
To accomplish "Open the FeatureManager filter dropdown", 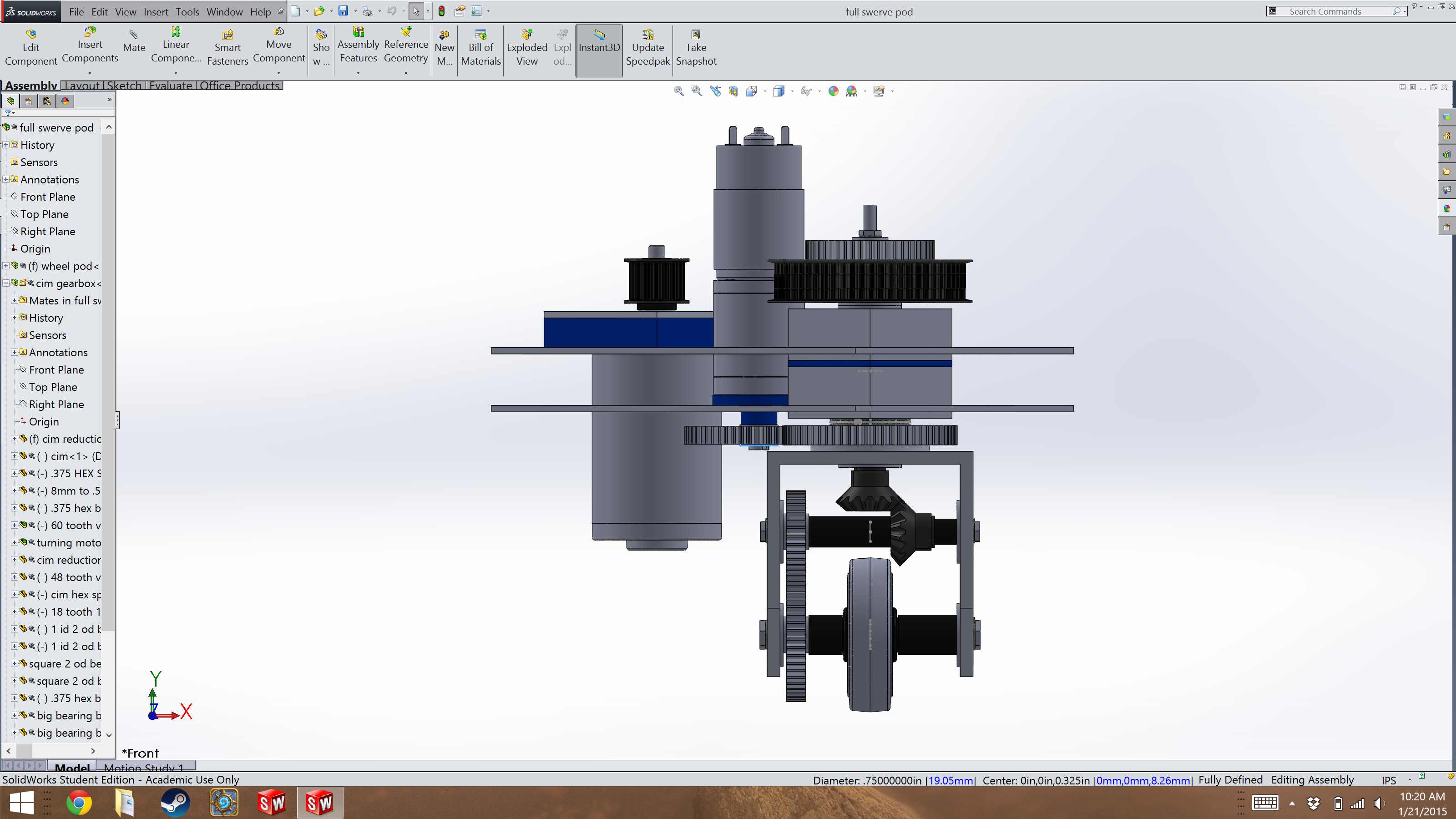I will pos(10,113).
